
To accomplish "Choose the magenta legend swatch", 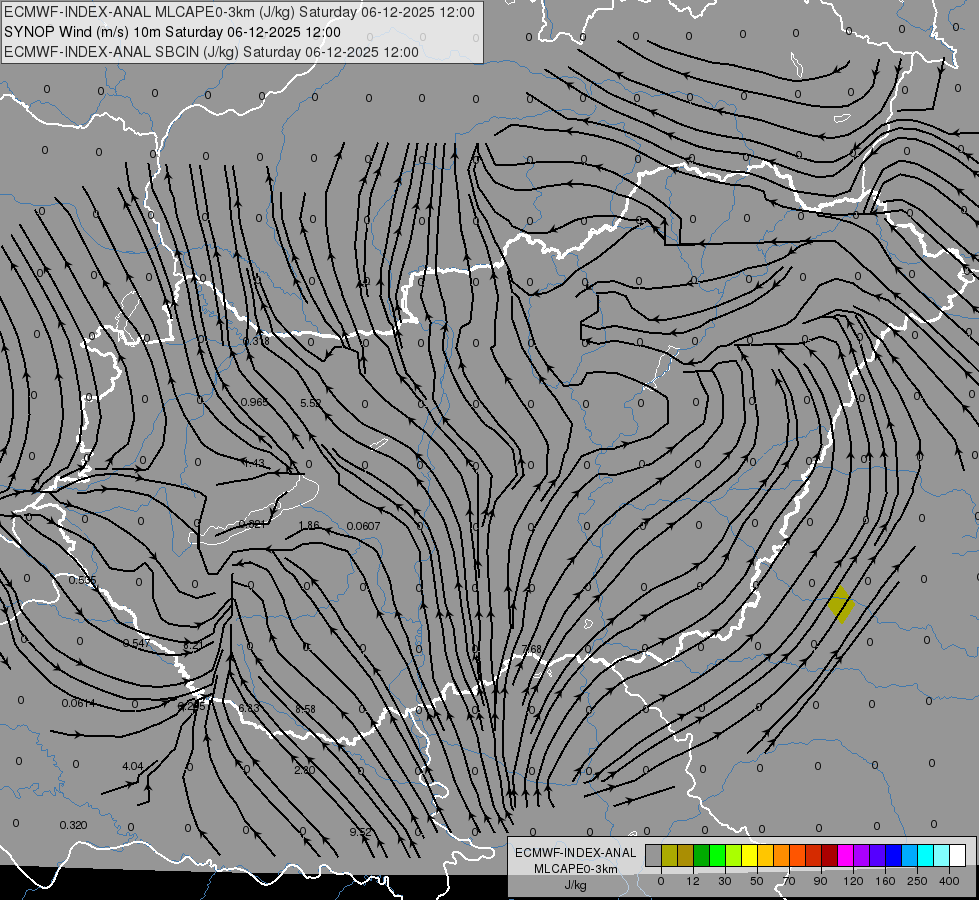I will point(845,855).
